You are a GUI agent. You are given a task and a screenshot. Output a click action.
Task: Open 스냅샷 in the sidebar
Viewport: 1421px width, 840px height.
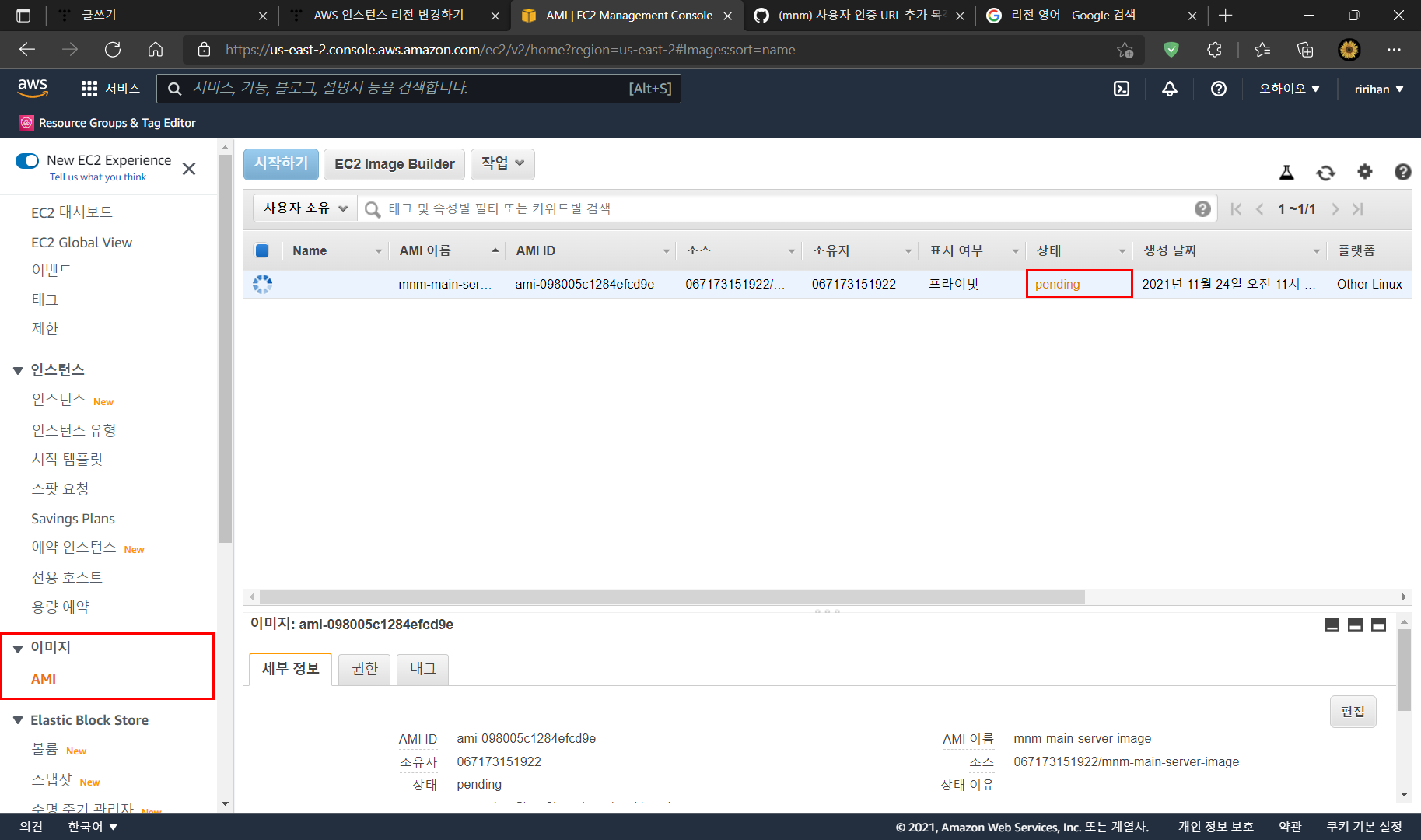click(51, 780)
